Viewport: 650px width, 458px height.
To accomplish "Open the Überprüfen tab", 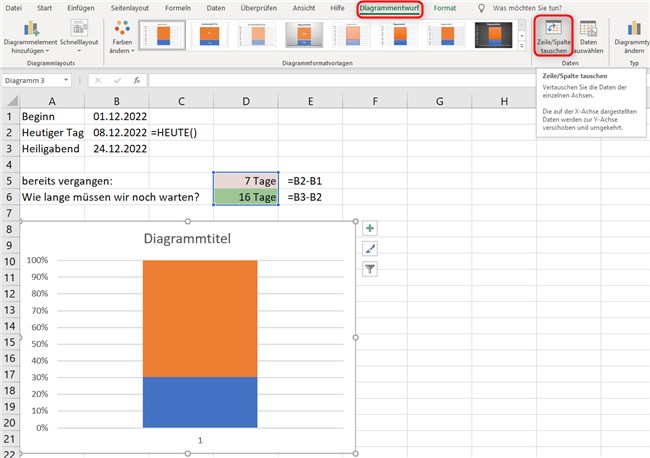I will pyautogui.click(x=259, y=8).
